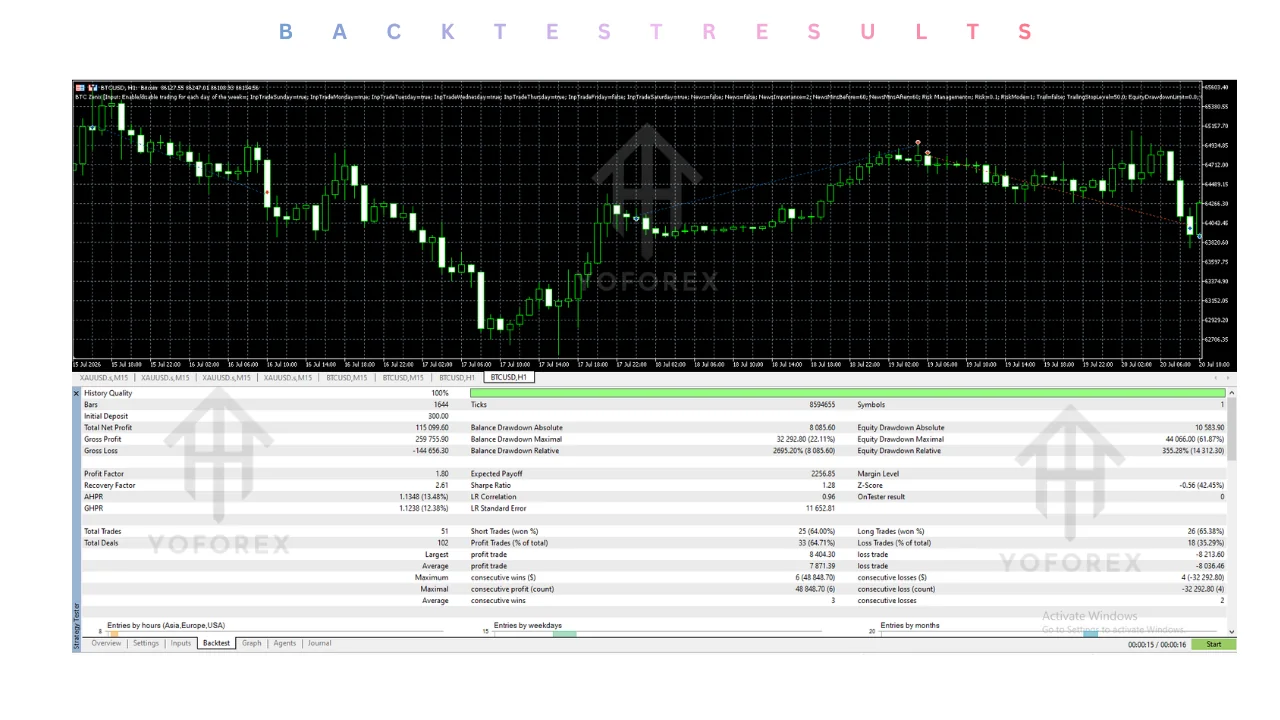The image size is (1280, 720).
Task: Click the LR Correlation value 0.96
Action: click(829, 497)
